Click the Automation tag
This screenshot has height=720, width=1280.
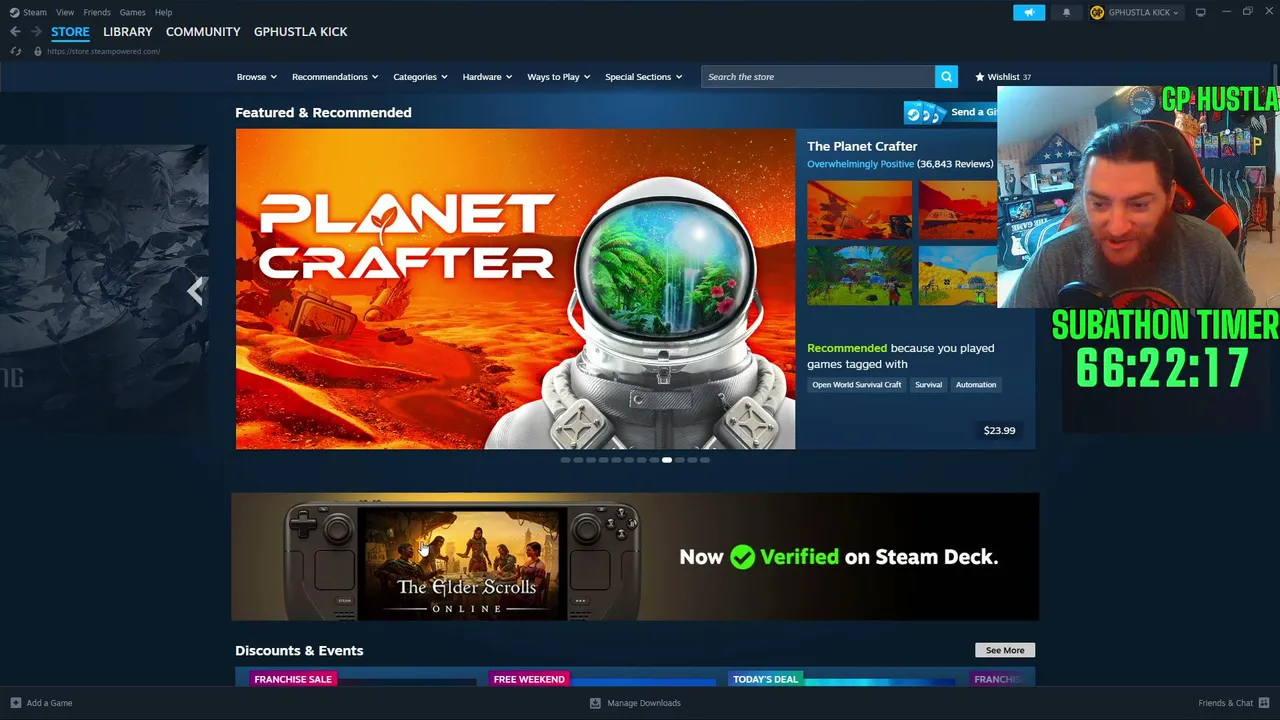pyautogui.click(x=976, y=385)
